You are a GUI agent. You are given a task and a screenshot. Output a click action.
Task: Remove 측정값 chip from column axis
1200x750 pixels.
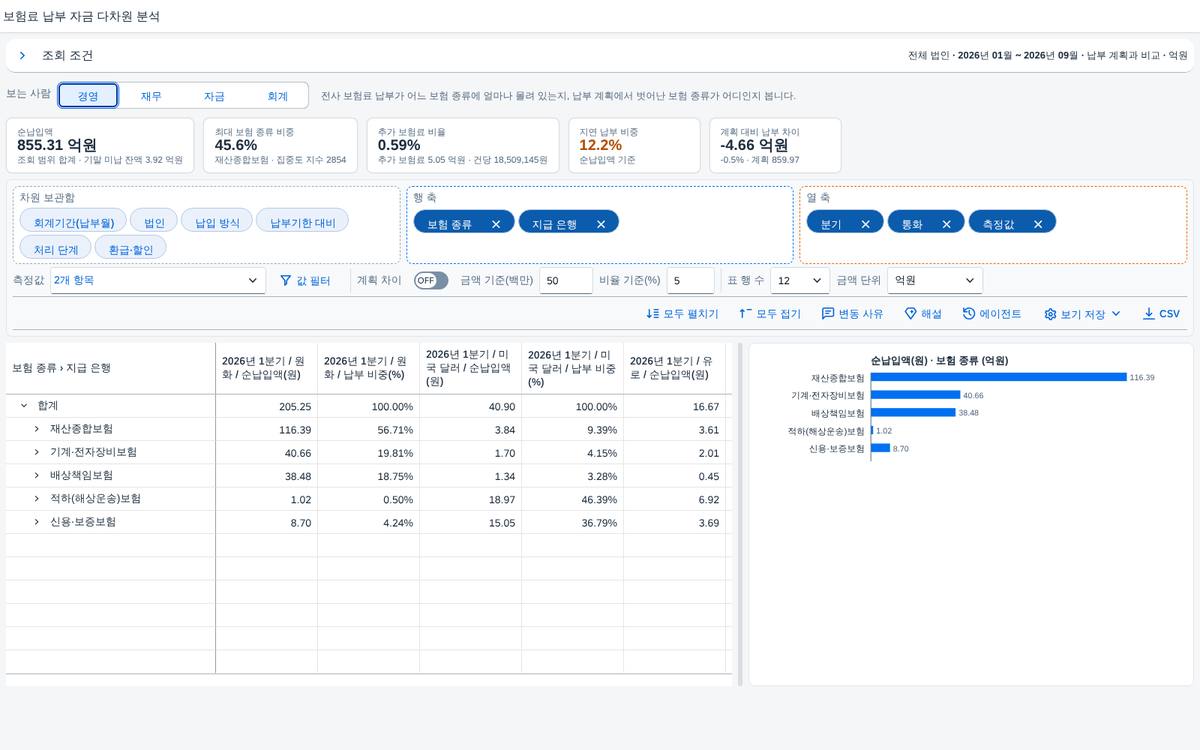pos(1038,224)
